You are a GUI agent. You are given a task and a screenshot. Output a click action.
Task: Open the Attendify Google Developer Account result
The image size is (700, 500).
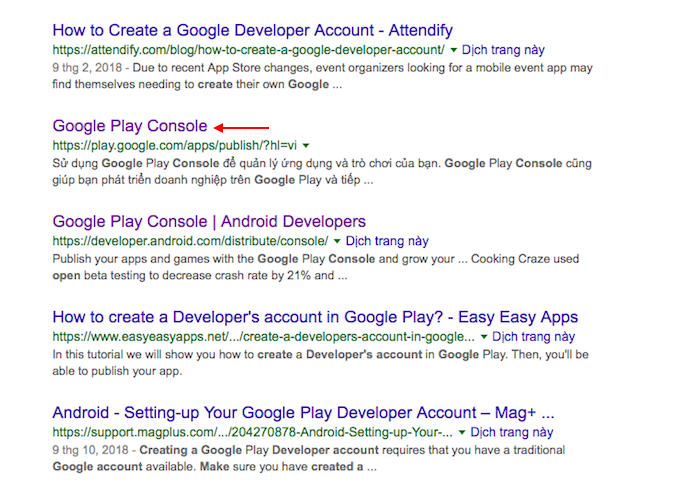pos(253,30)
